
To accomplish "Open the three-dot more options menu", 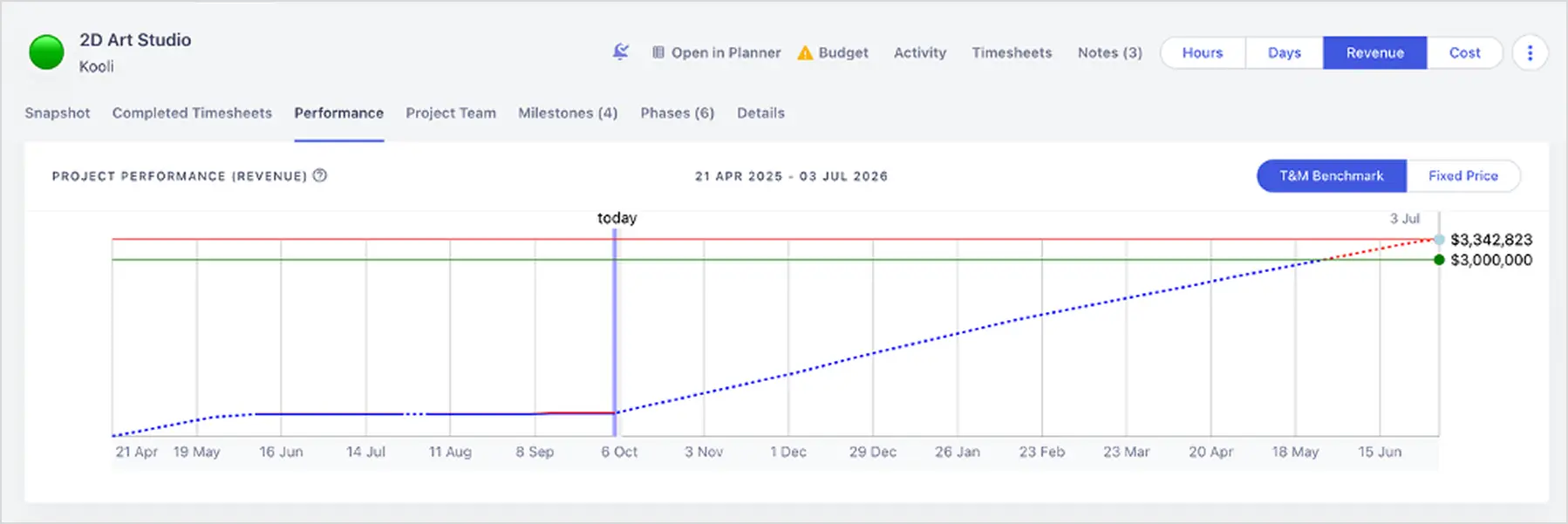I will 1530,52.
